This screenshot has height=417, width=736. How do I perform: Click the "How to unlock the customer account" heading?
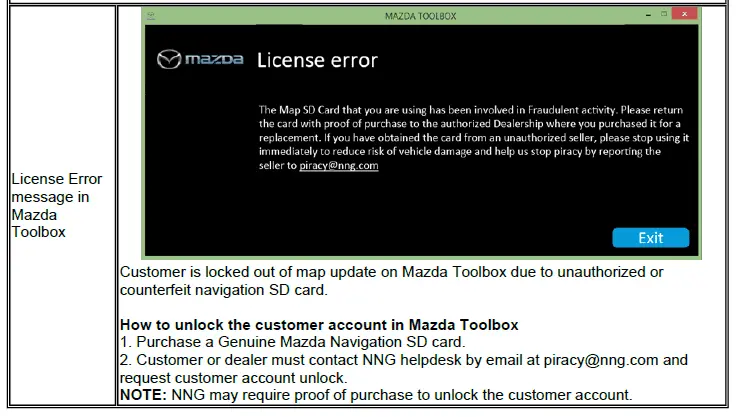point(319,325)
